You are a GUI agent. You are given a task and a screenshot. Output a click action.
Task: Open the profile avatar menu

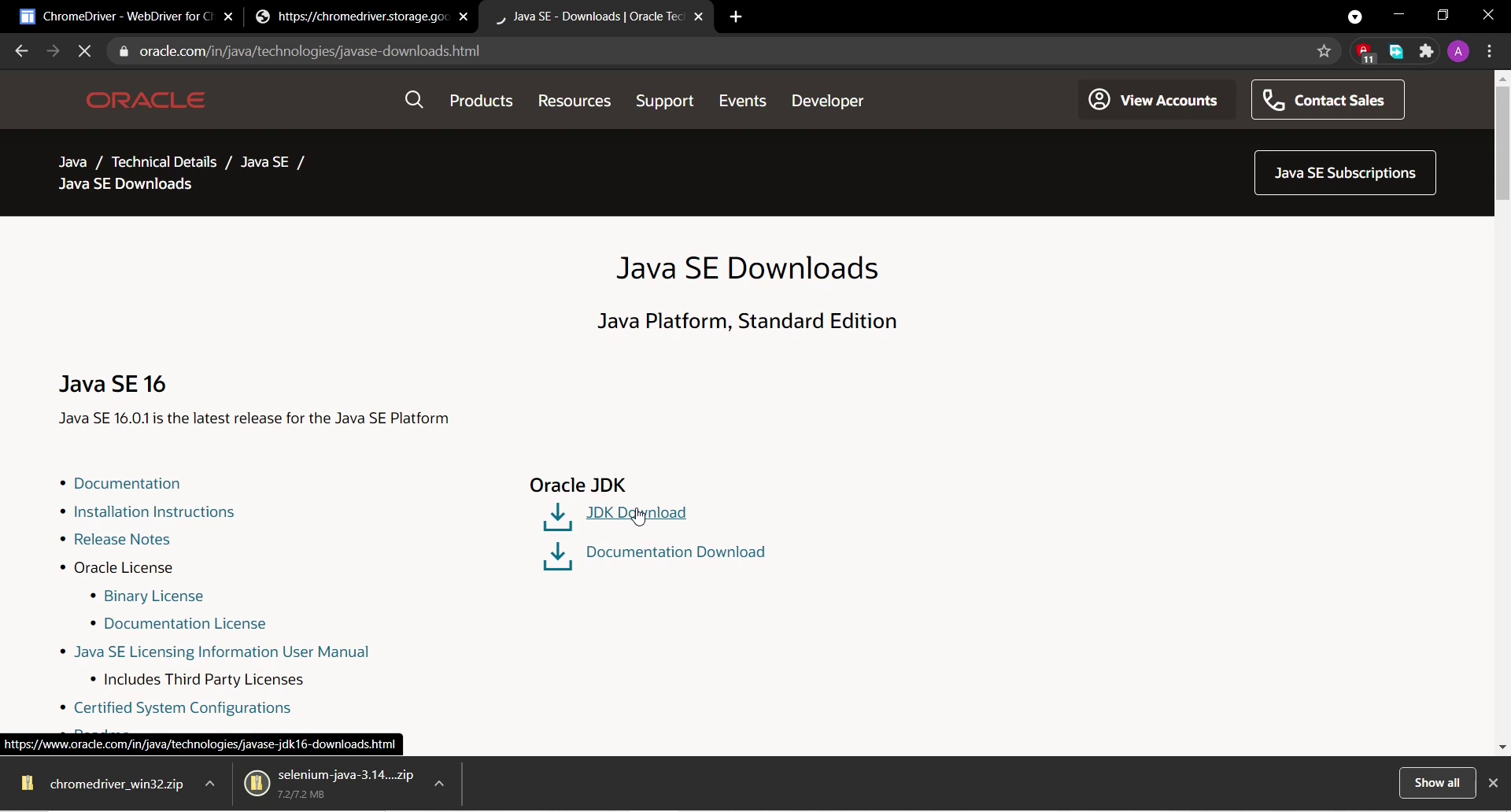coord(1460,52)
